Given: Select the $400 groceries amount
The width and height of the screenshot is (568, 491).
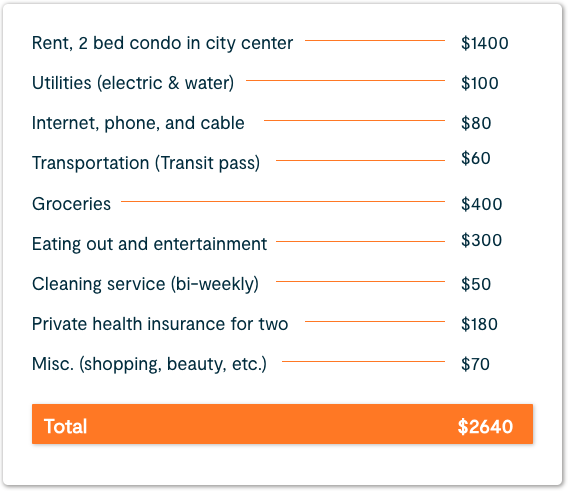Looking at the screenshot, I should click(x=481, y=204).
